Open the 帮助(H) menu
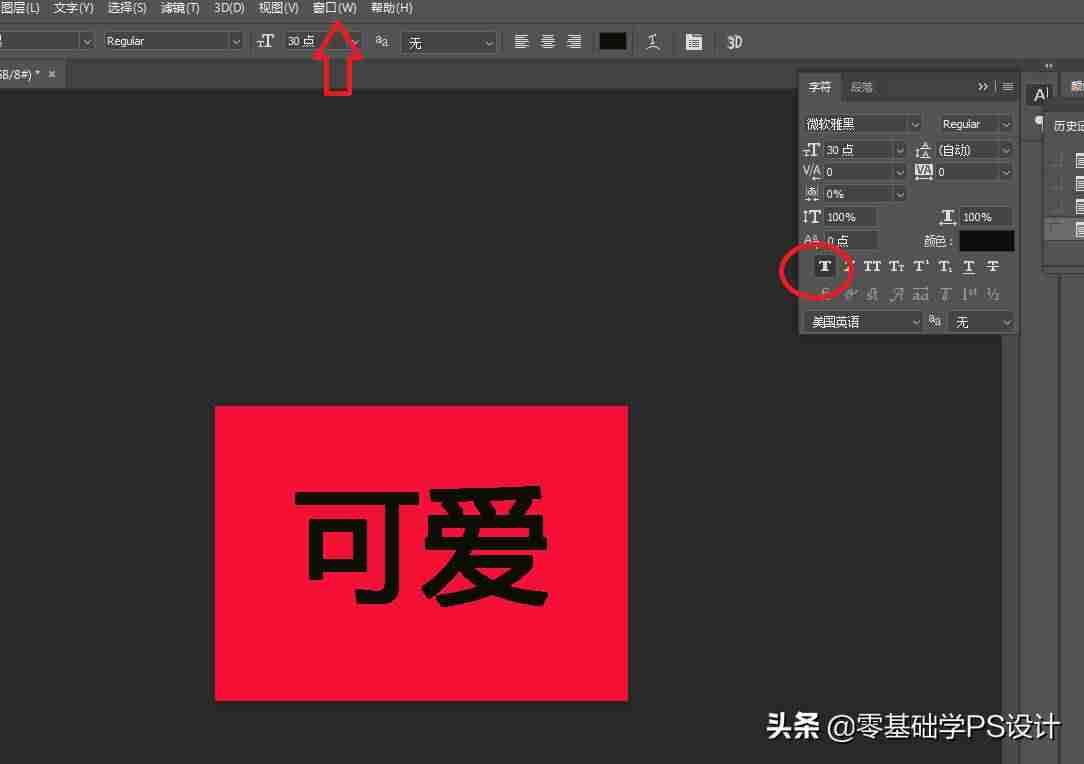The width and height of the screenshot is (1084, 764). 391,8
